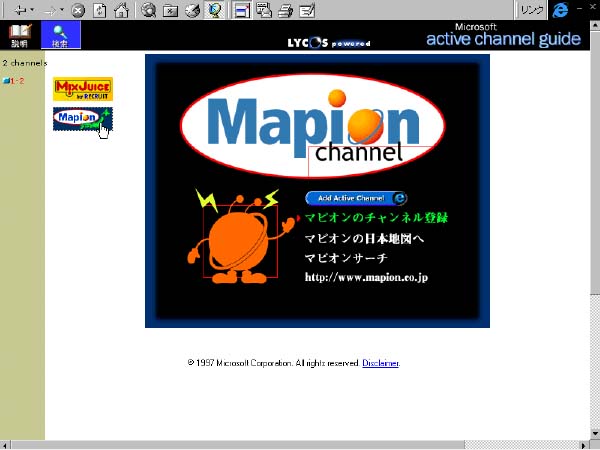
Task: Click the 1997 Microsoft Corporation copyright text
Action: pyautogui.click(x=274, y=363)
